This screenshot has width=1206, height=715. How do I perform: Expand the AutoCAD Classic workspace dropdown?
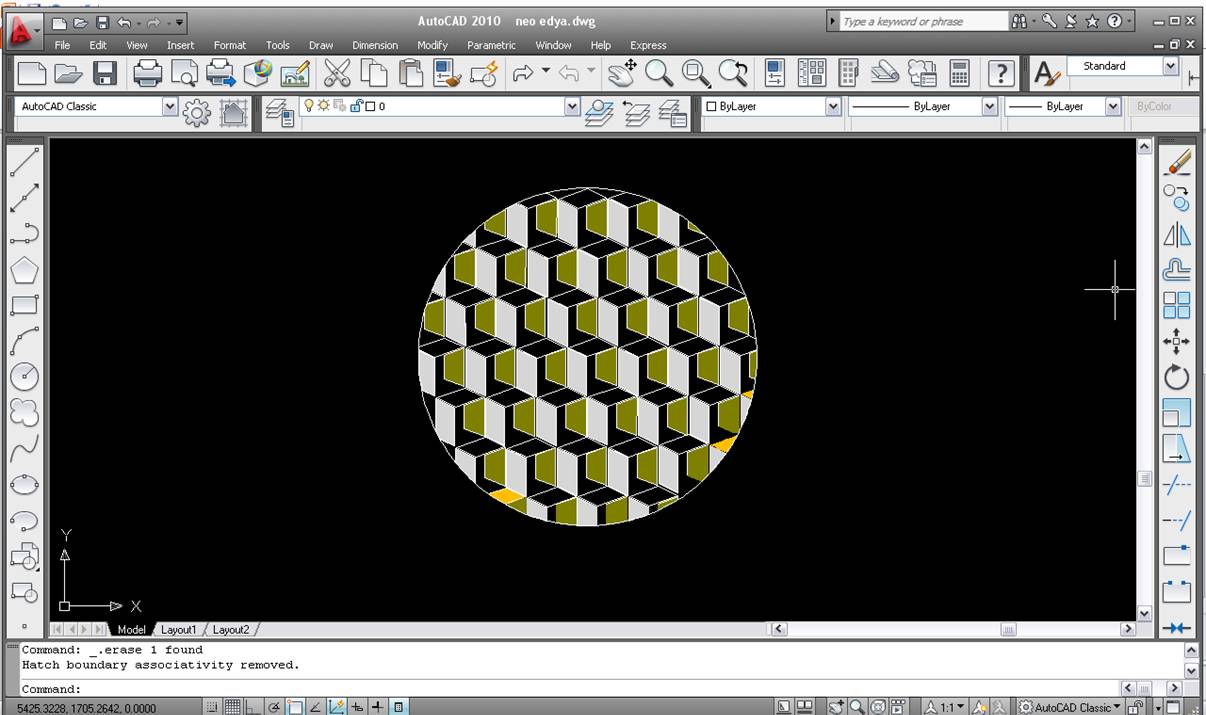coord(169,106)
